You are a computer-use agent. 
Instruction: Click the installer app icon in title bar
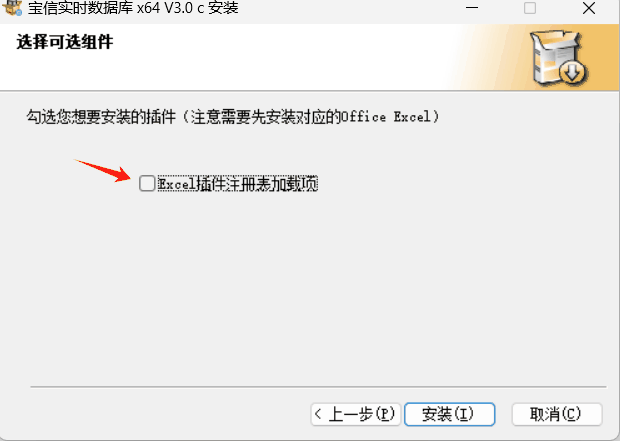click(12, 8)
